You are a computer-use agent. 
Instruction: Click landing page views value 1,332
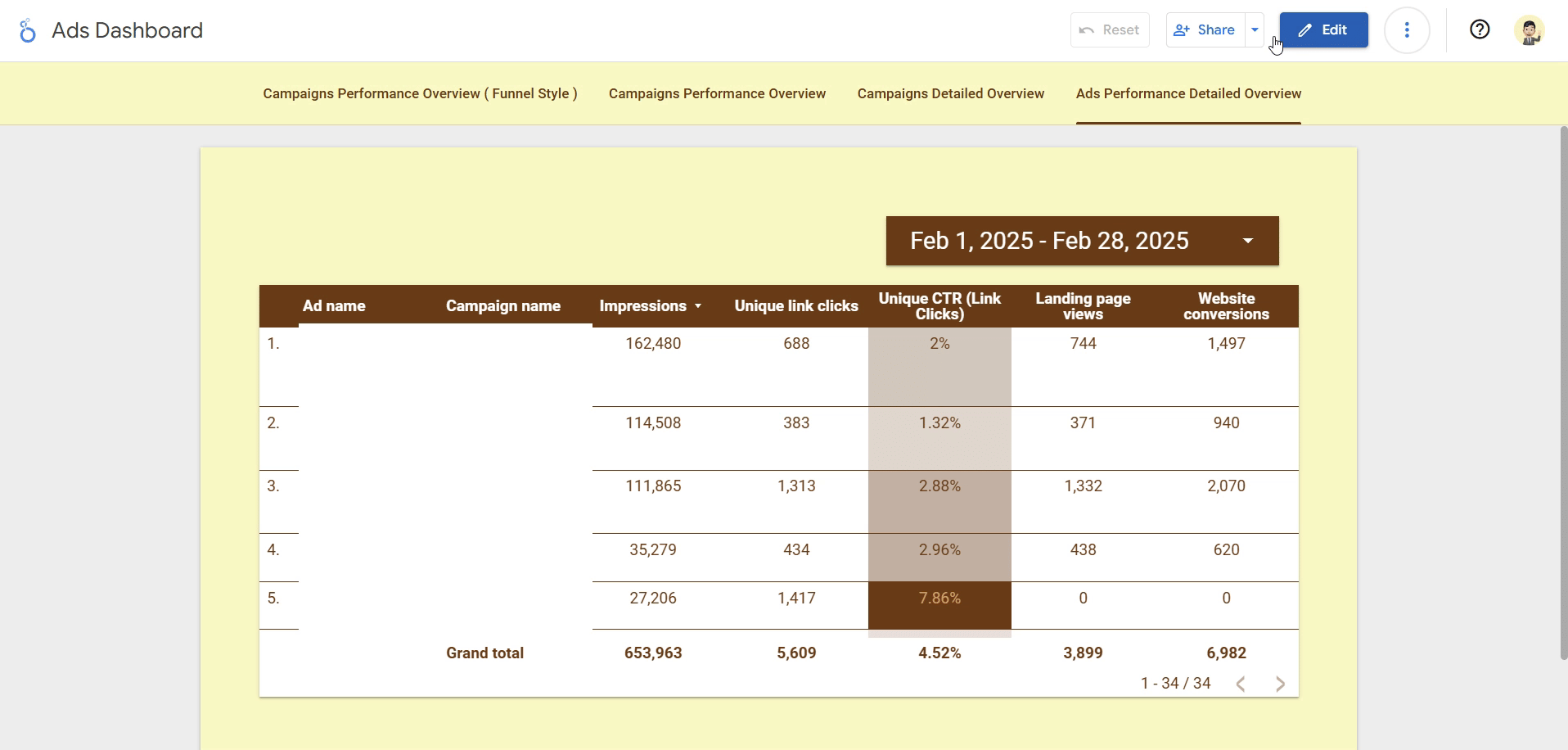tap(1083, 486)
